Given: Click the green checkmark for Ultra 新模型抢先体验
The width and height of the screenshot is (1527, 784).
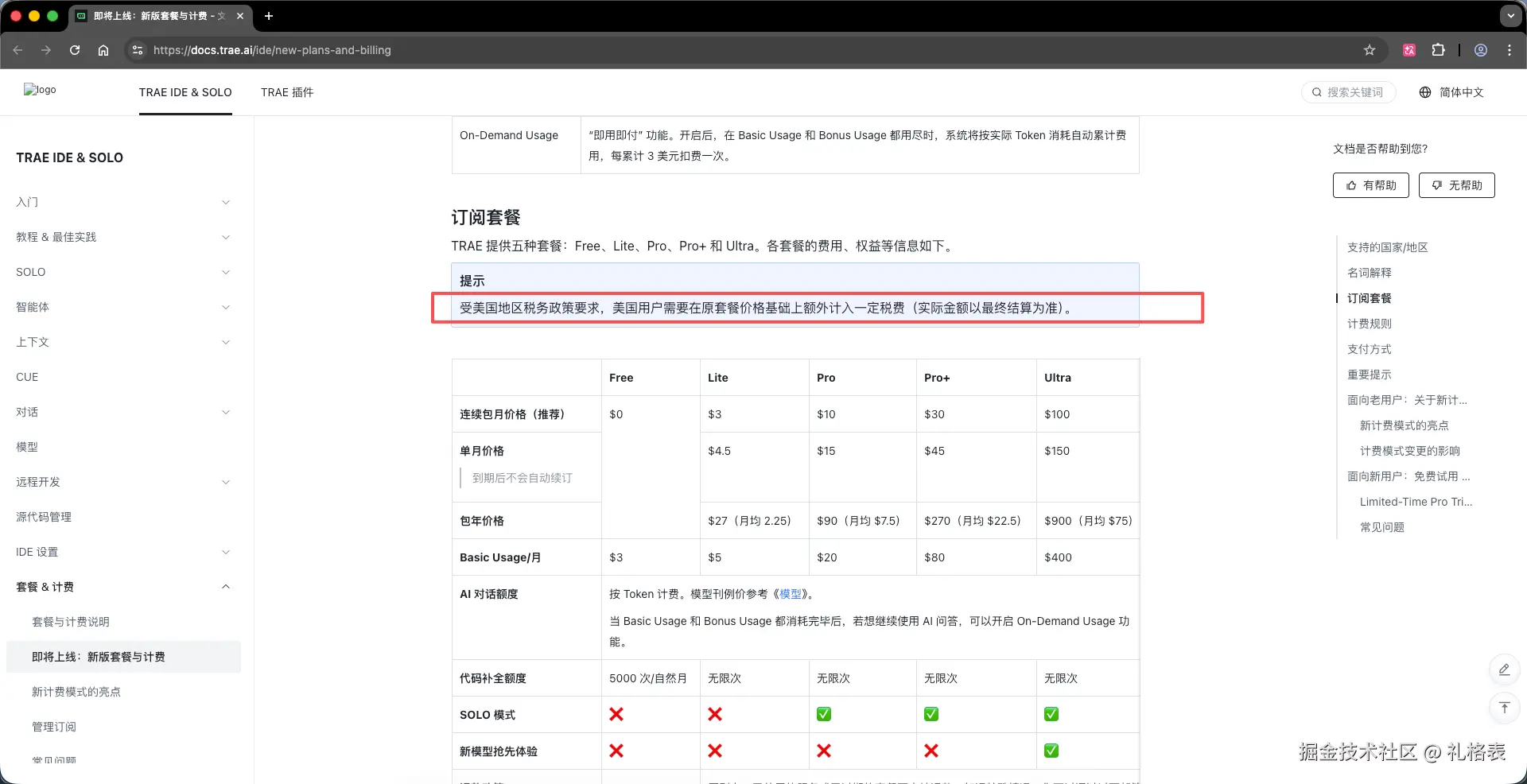Looking at the screenshot, I should pos(1051,751).
